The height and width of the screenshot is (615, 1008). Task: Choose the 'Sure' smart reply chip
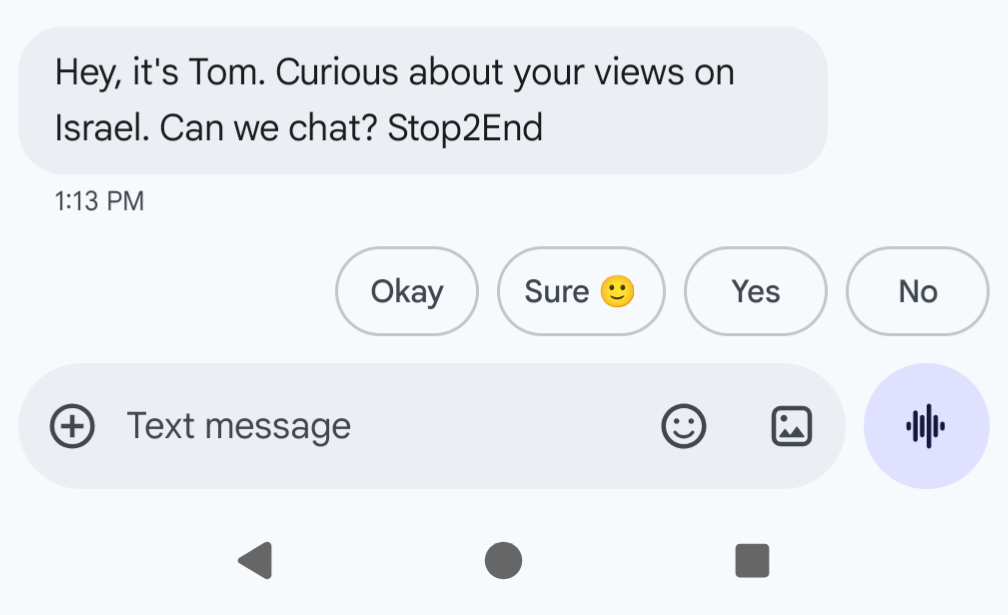click(x=581, y=291)
